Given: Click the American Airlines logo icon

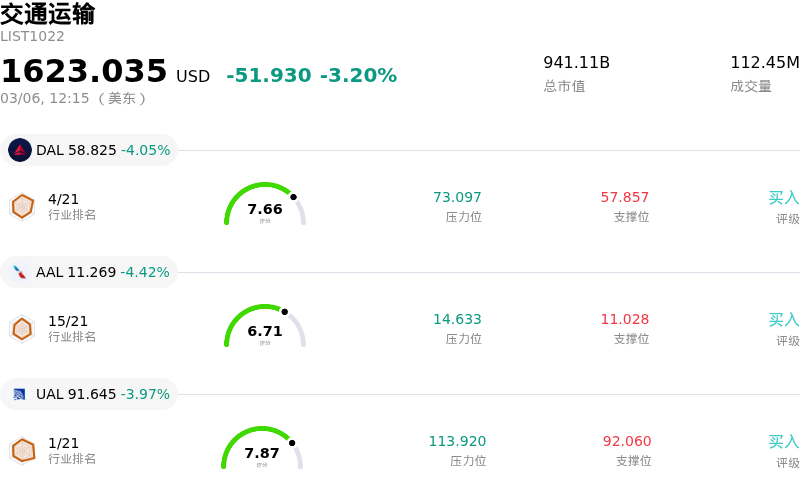Looking at the screenshot, I should [x=20, y=272].
